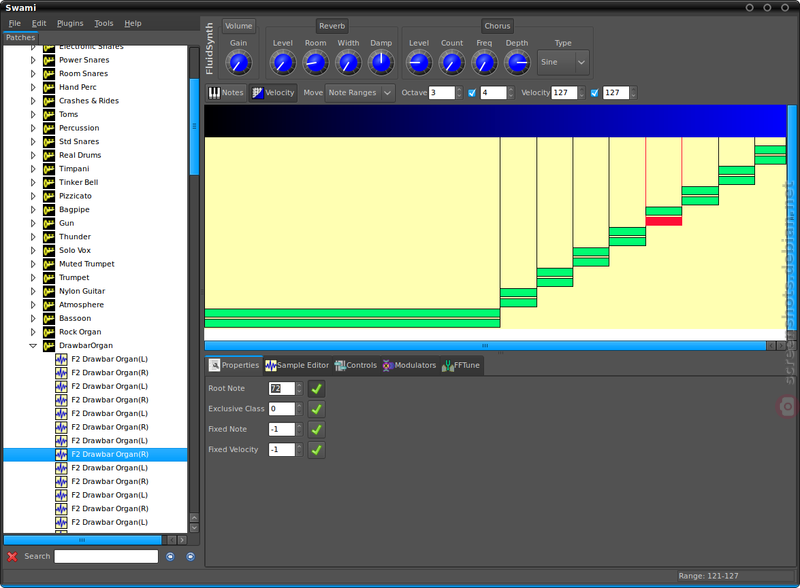The width and height of the screenshot is (800, 588).
Task: Click the red X clear search icon
Action: [12, 556]
